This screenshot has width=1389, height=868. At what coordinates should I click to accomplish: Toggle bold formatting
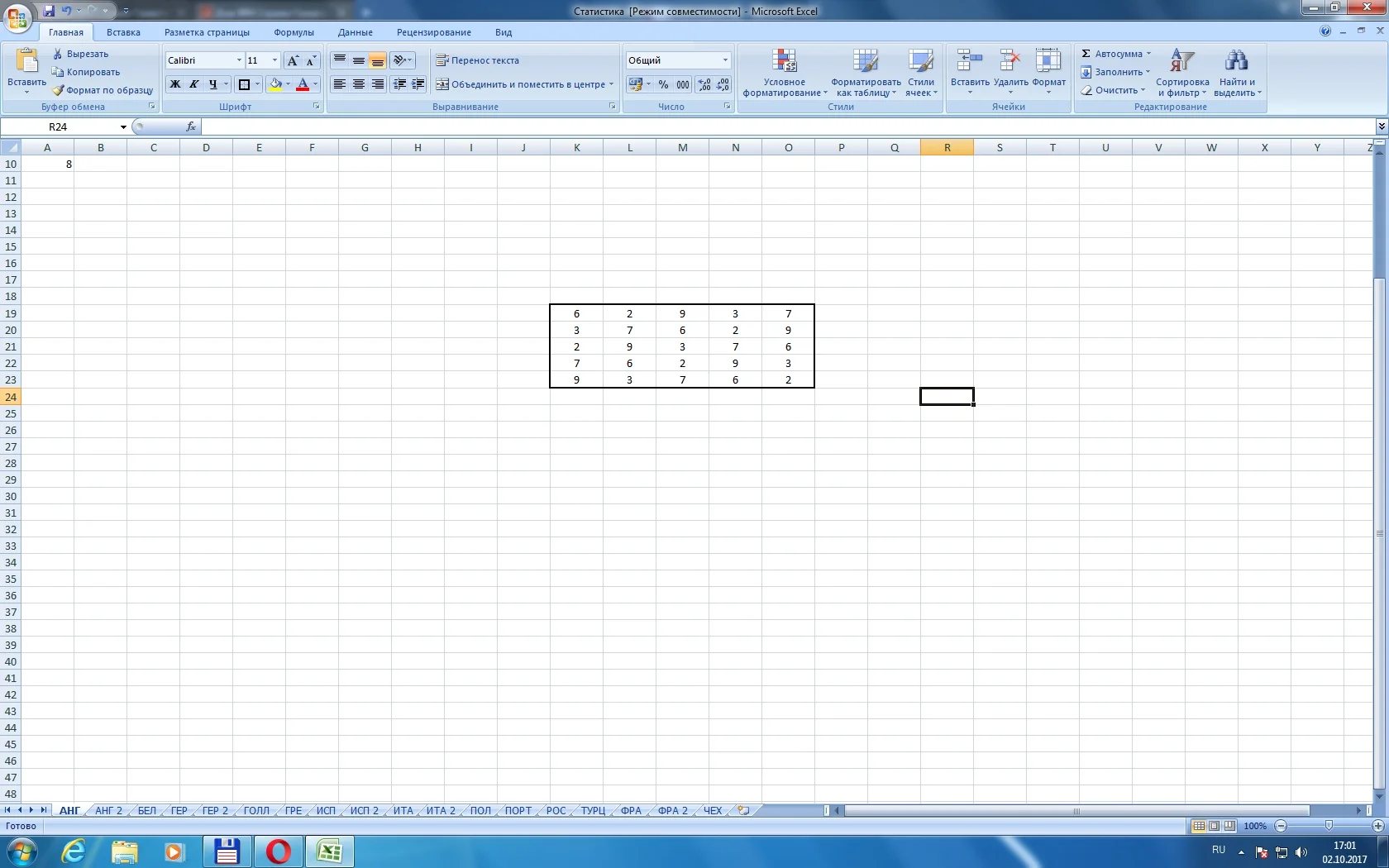(x=175, y=84)
